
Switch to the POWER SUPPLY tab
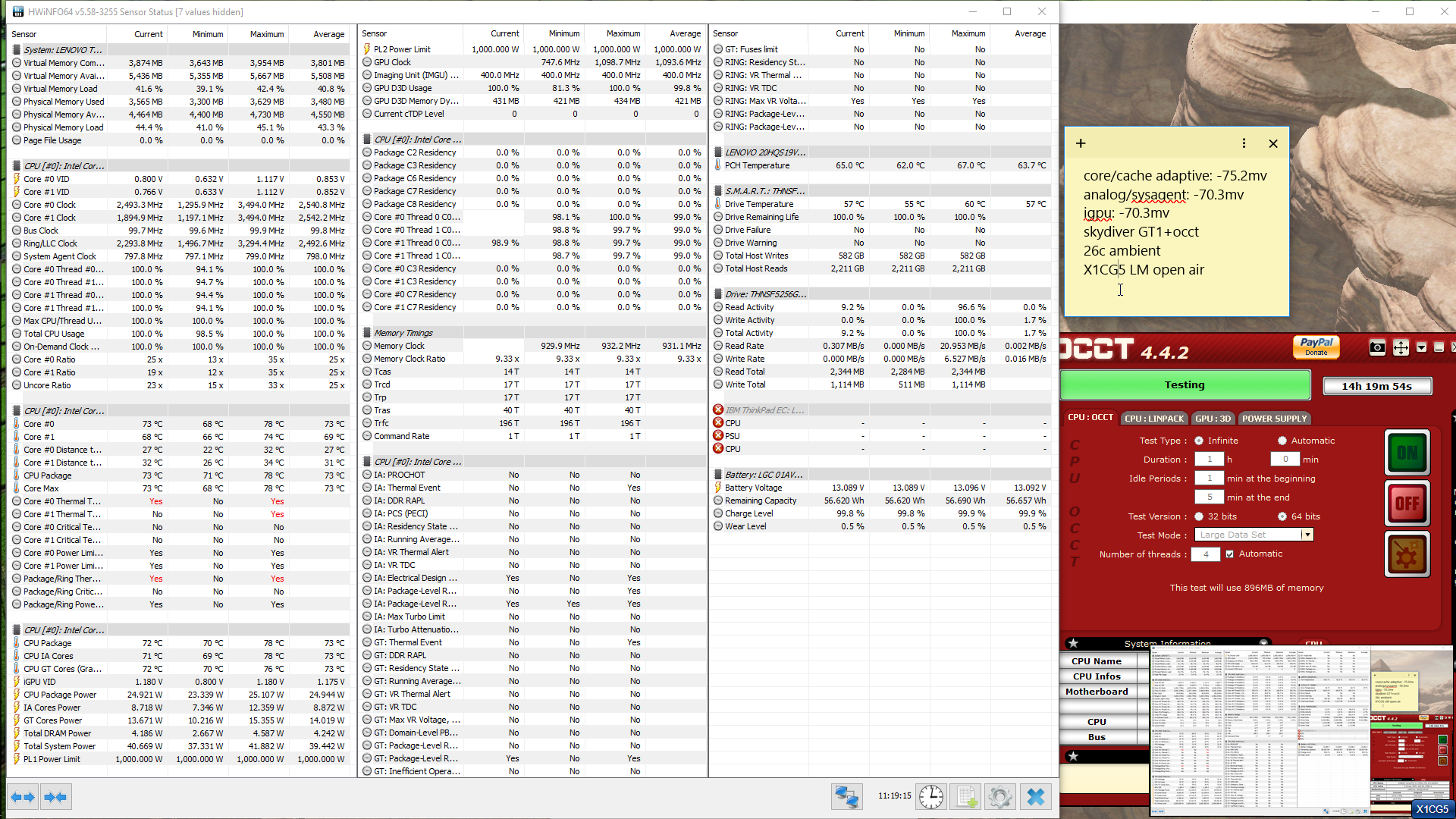click(x=1274, y=419)
